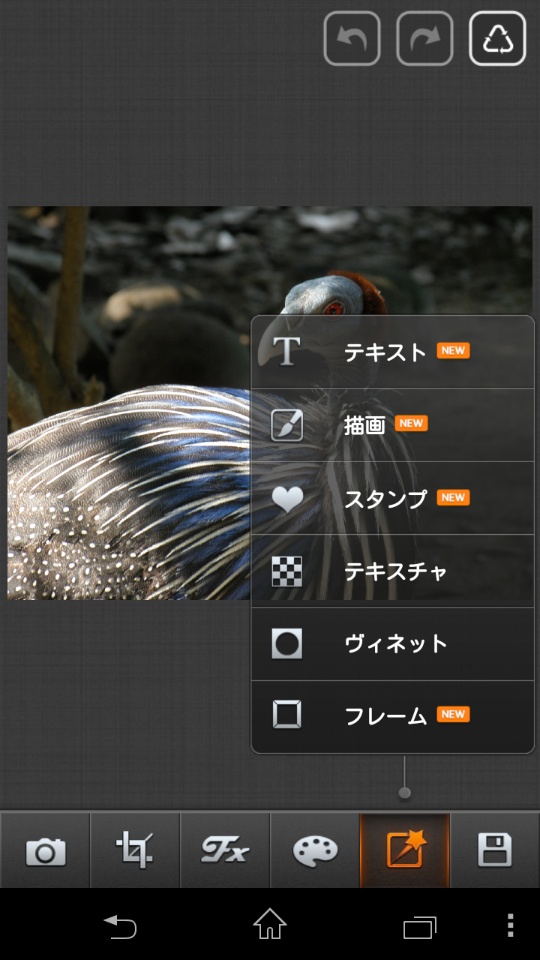Tap the recycle reset icon
The height and width of the screenshot is (960, 540).
pos(497,39)
